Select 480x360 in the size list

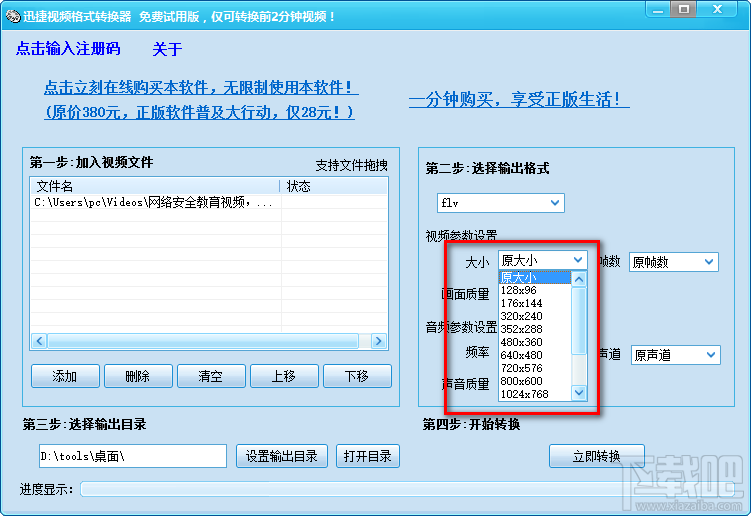535,342
